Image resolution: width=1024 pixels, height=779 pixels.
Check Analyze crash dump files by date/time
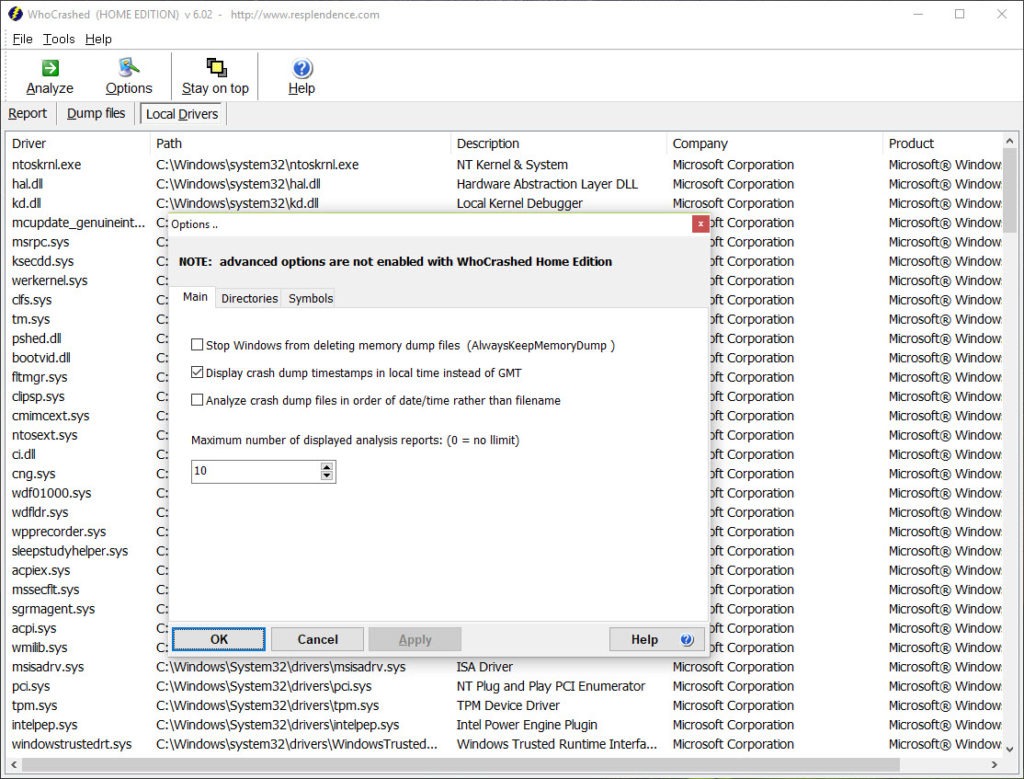198,400
